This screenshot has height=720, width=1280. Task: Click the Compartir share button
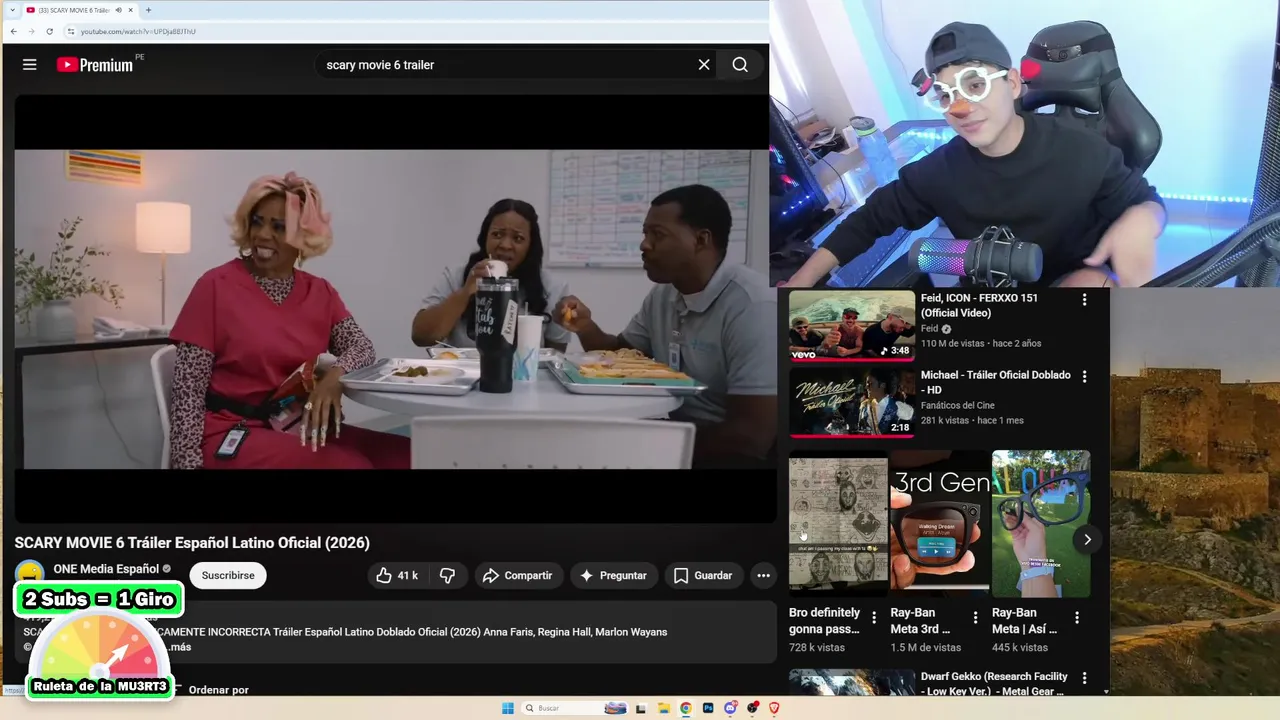tap(517, 575)
